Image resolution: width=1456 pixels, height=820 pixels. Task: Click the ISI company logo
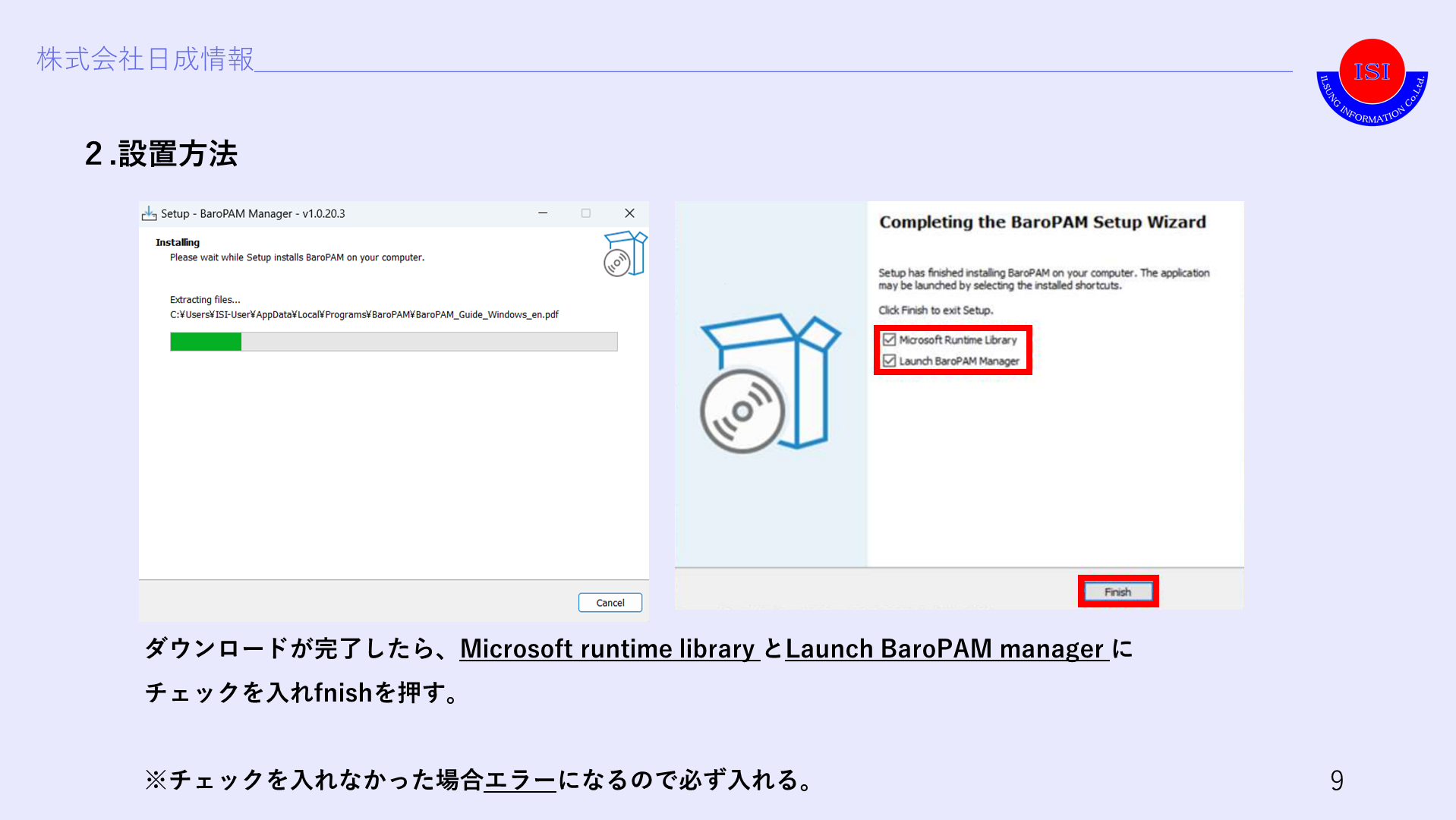click(x=1372, y=82)
